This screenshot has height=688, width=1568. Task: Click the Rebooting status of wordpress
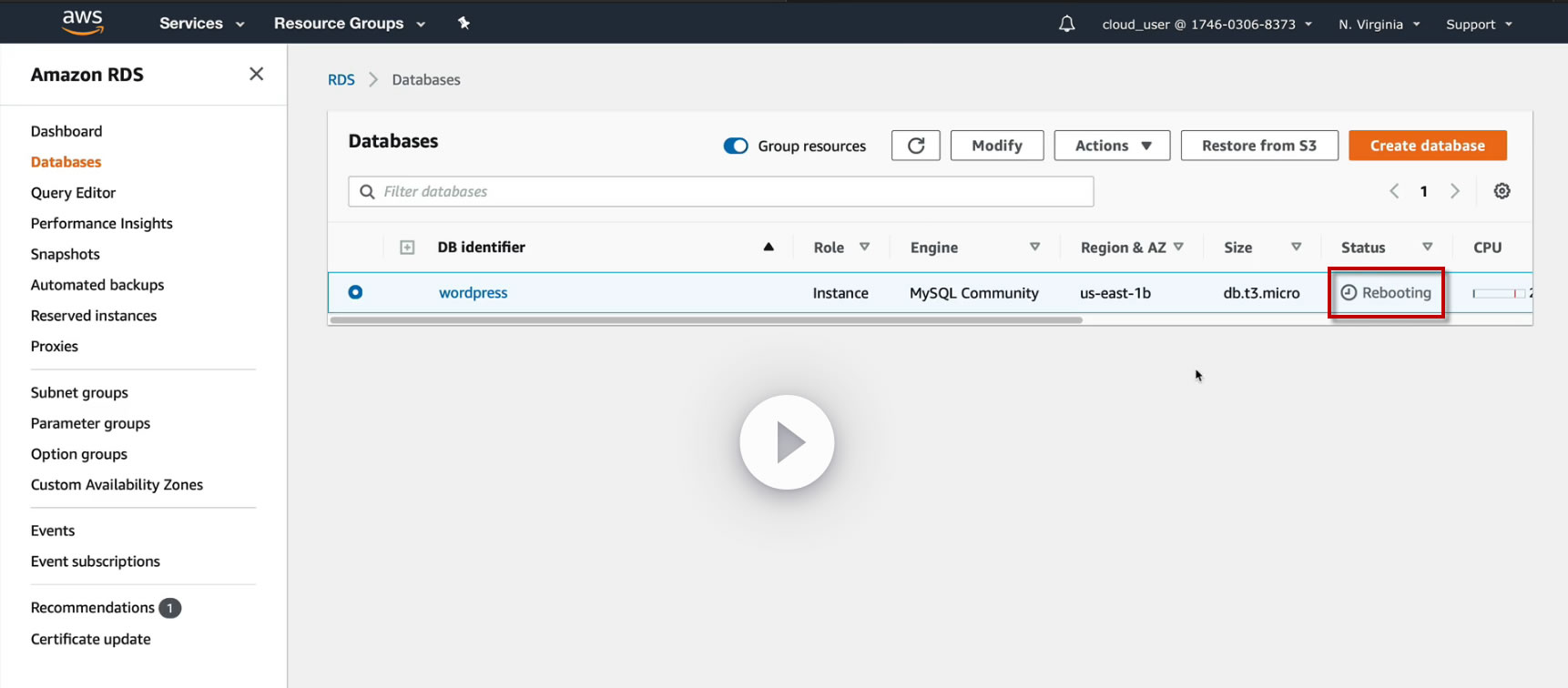click(x=1386, y=293)
